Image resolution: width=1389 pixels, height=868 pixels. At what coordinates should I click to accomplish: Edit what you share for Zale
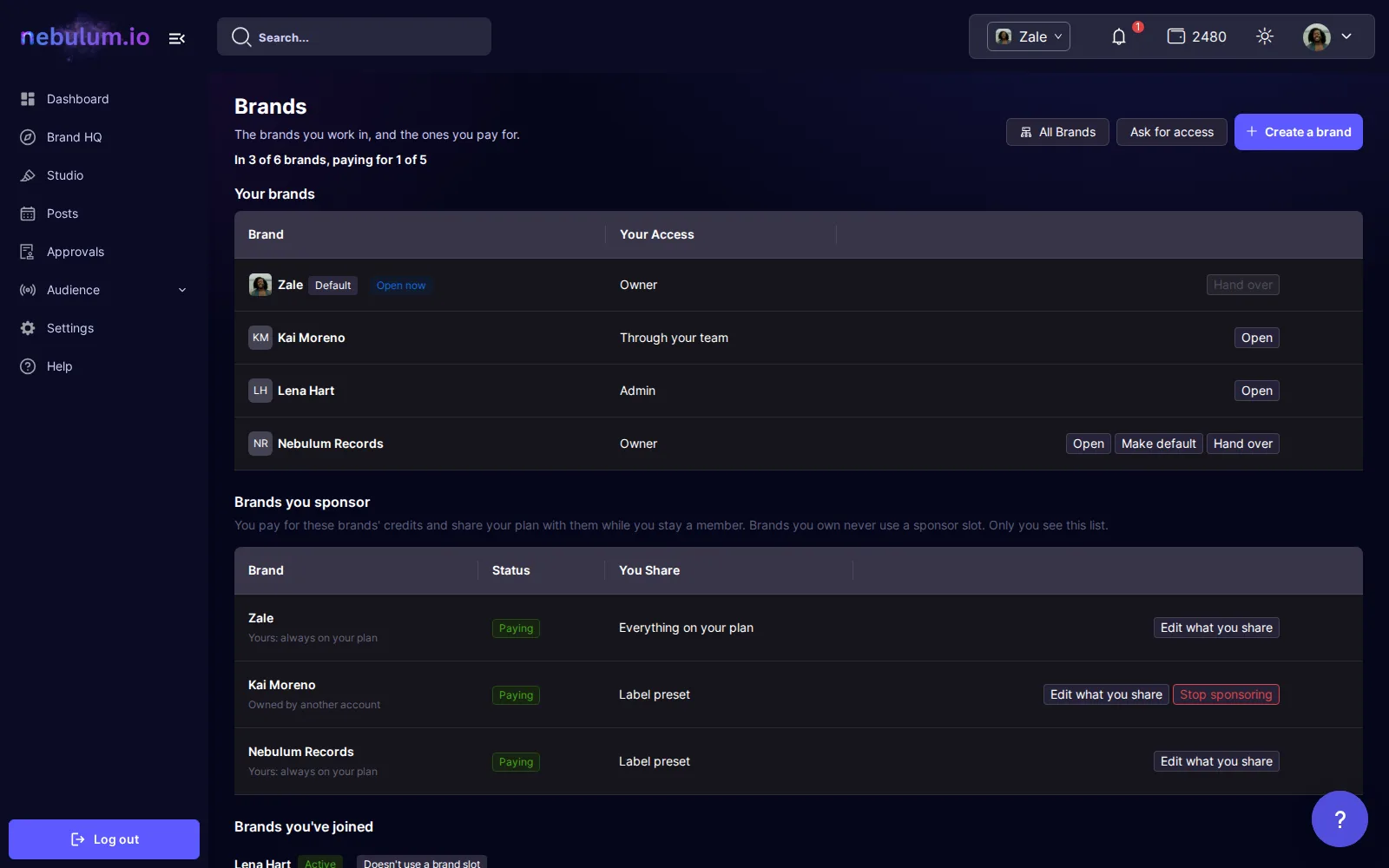(x=1216, y=628)
